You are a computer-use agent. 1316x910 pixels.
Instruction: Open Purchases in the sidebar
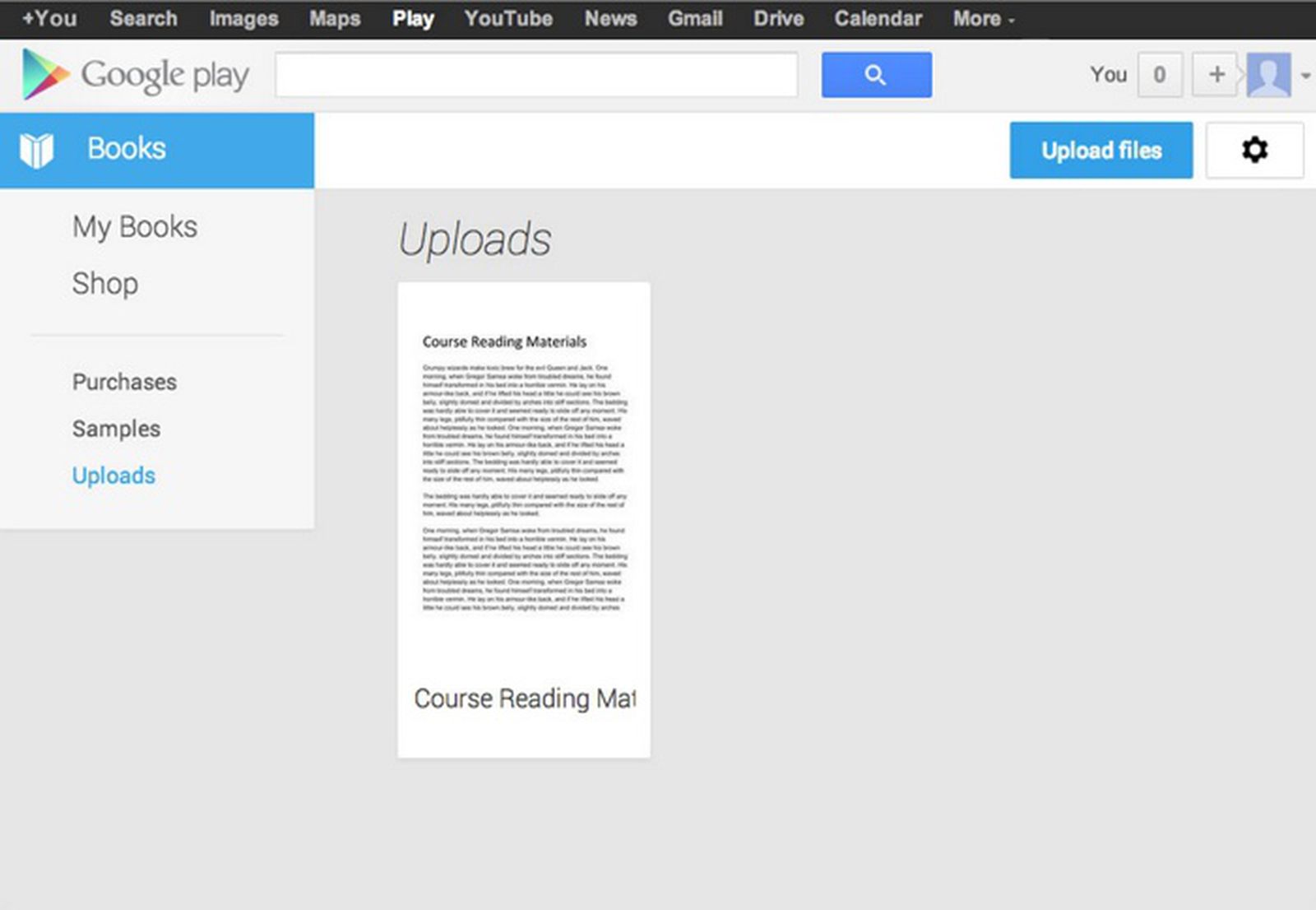124,381
